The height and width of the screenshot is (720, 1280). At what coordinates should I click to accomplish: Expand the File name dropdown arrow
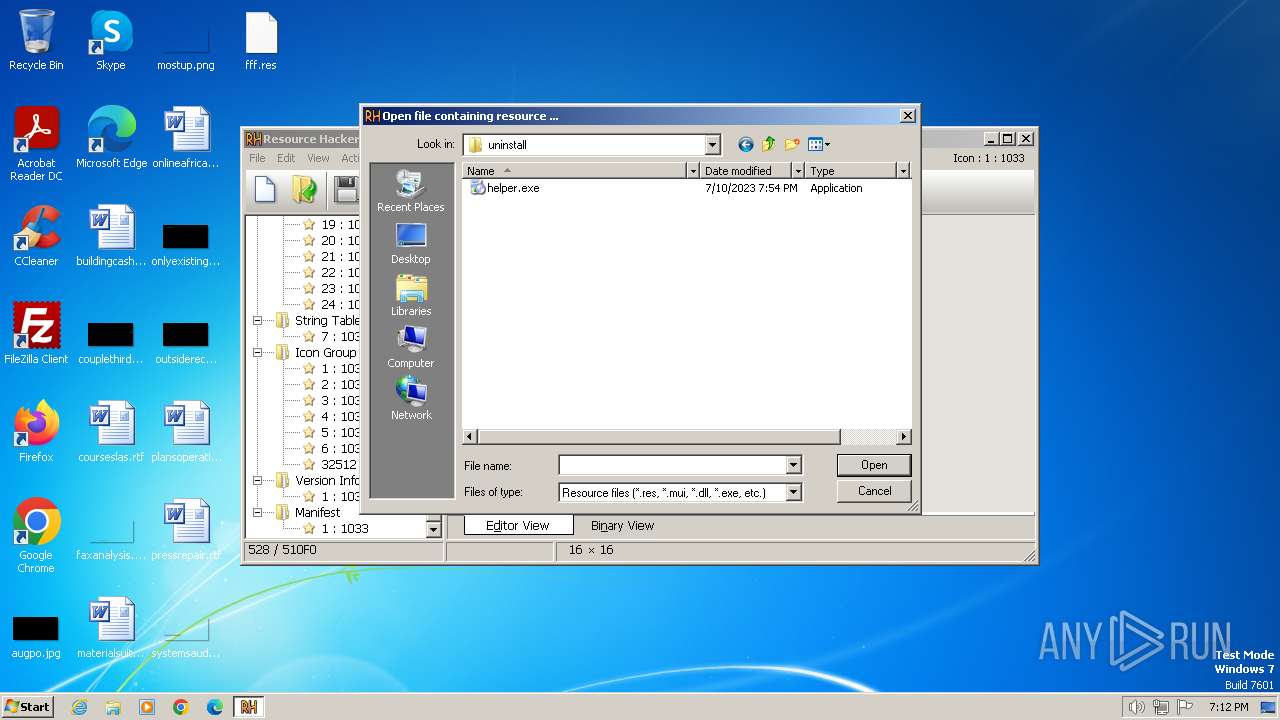coord(793,465)
